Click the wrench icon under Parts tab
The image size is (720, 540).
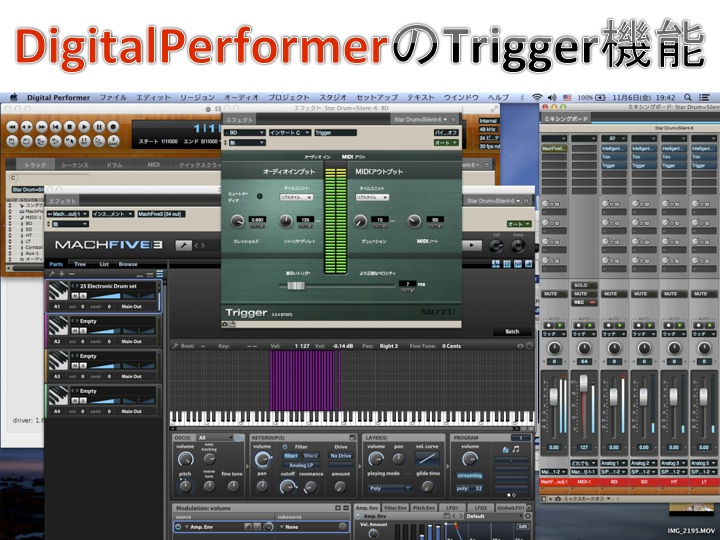52,274
